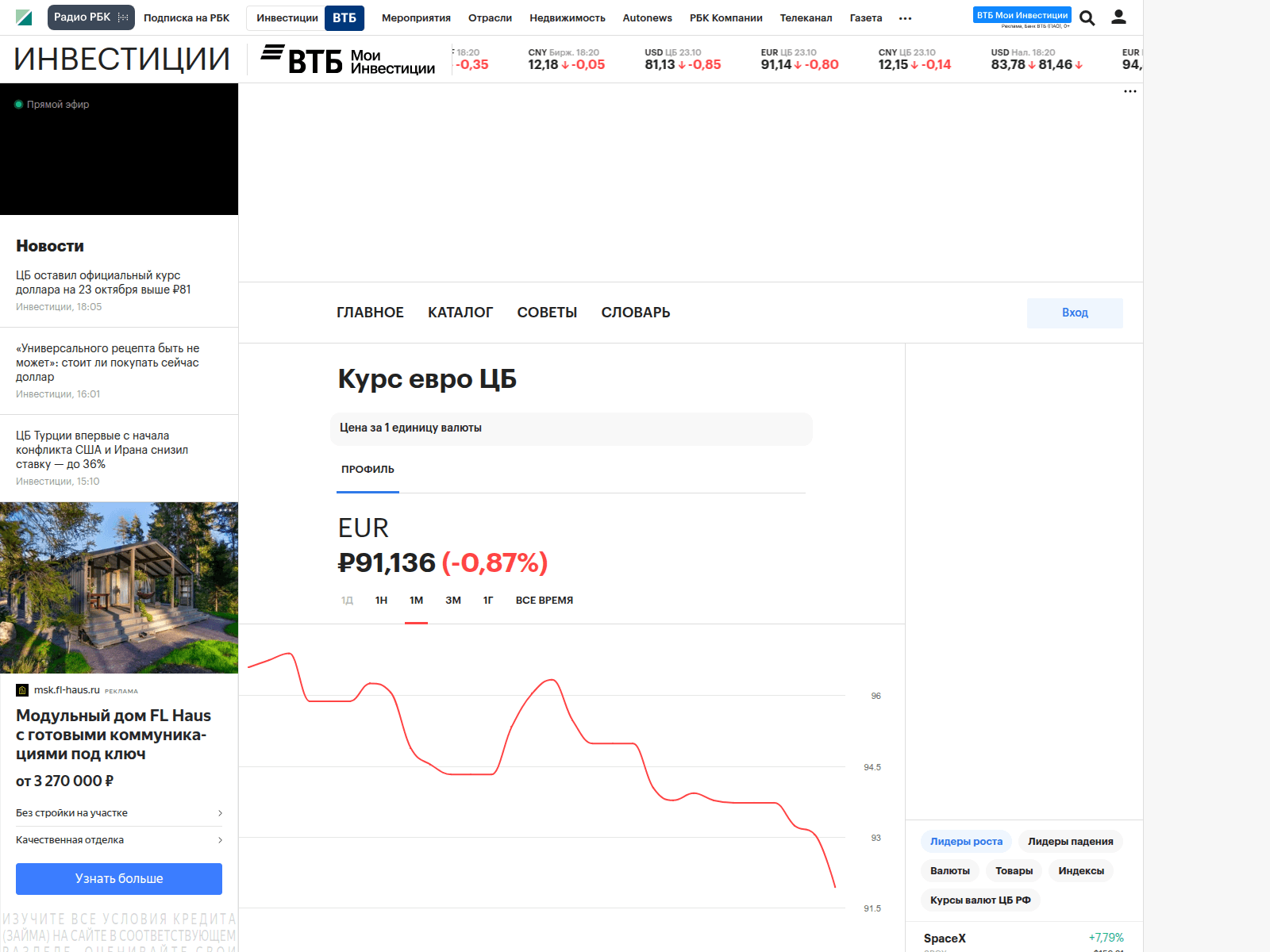This screenshot has height=952, width=1270.
Task: Select the ВСЕ ВРЕМЯ chart period
Action: (x=545, y=601)
